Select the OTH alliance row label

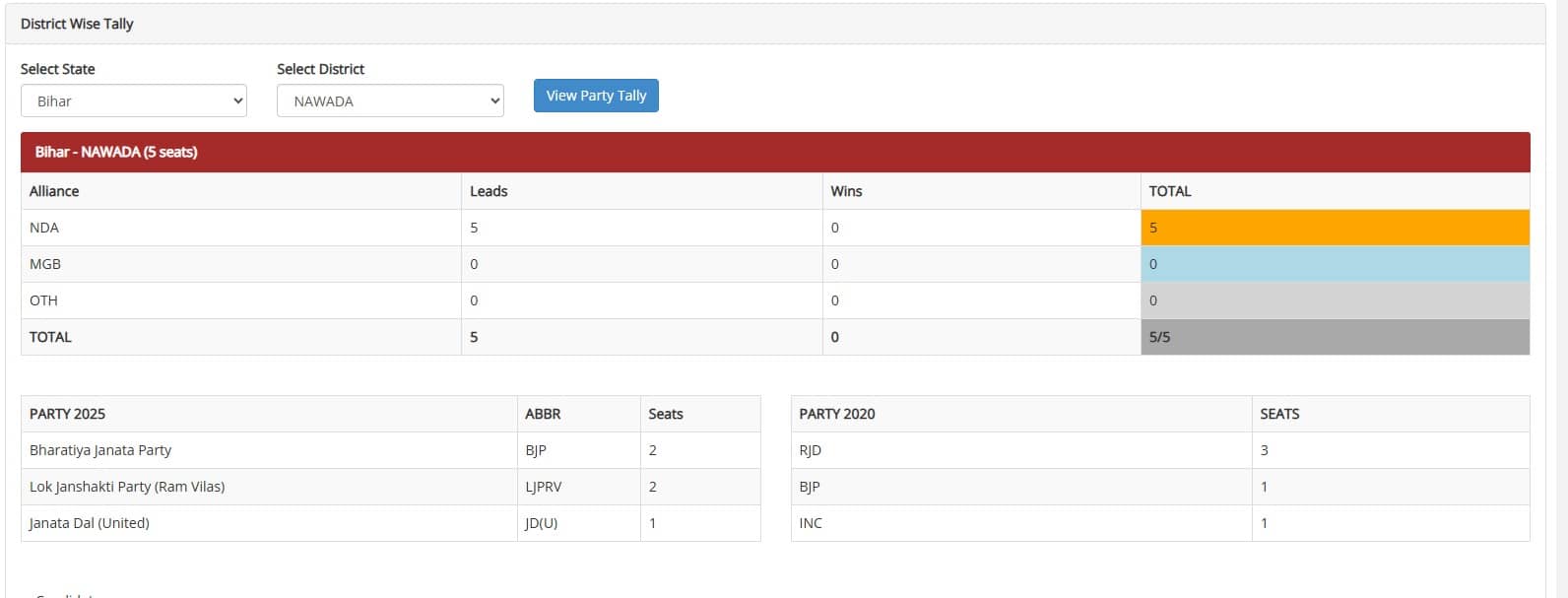43,300
